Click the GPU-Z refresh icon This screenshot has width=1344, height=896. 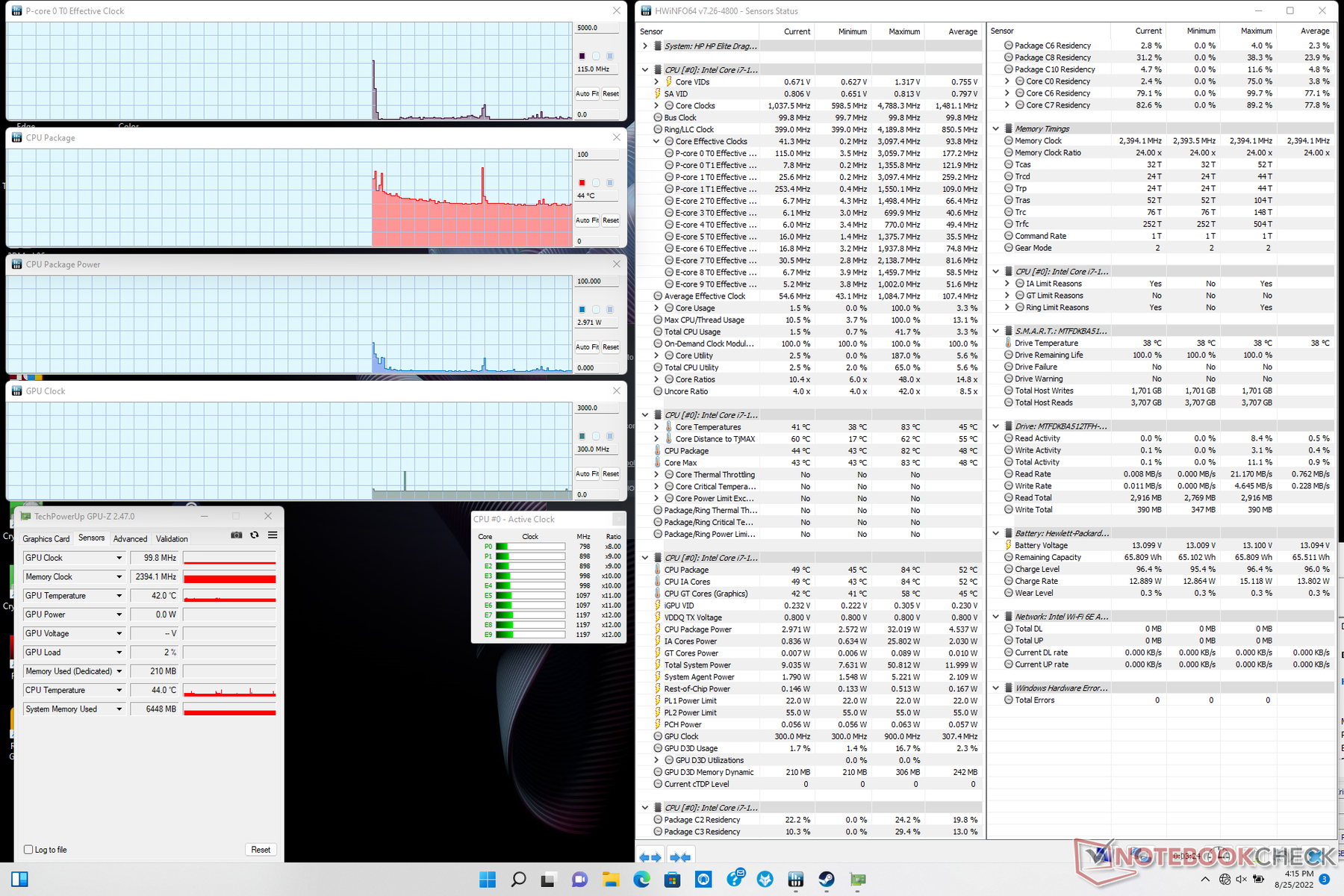(255, 535)
